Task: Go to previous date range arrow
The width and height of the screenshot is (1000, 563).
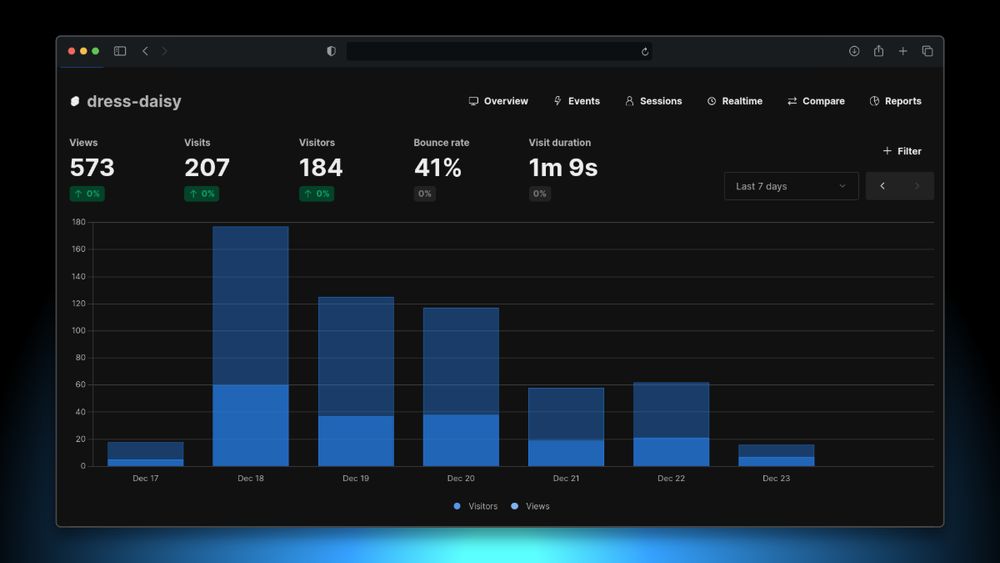Action: point(883,186)
